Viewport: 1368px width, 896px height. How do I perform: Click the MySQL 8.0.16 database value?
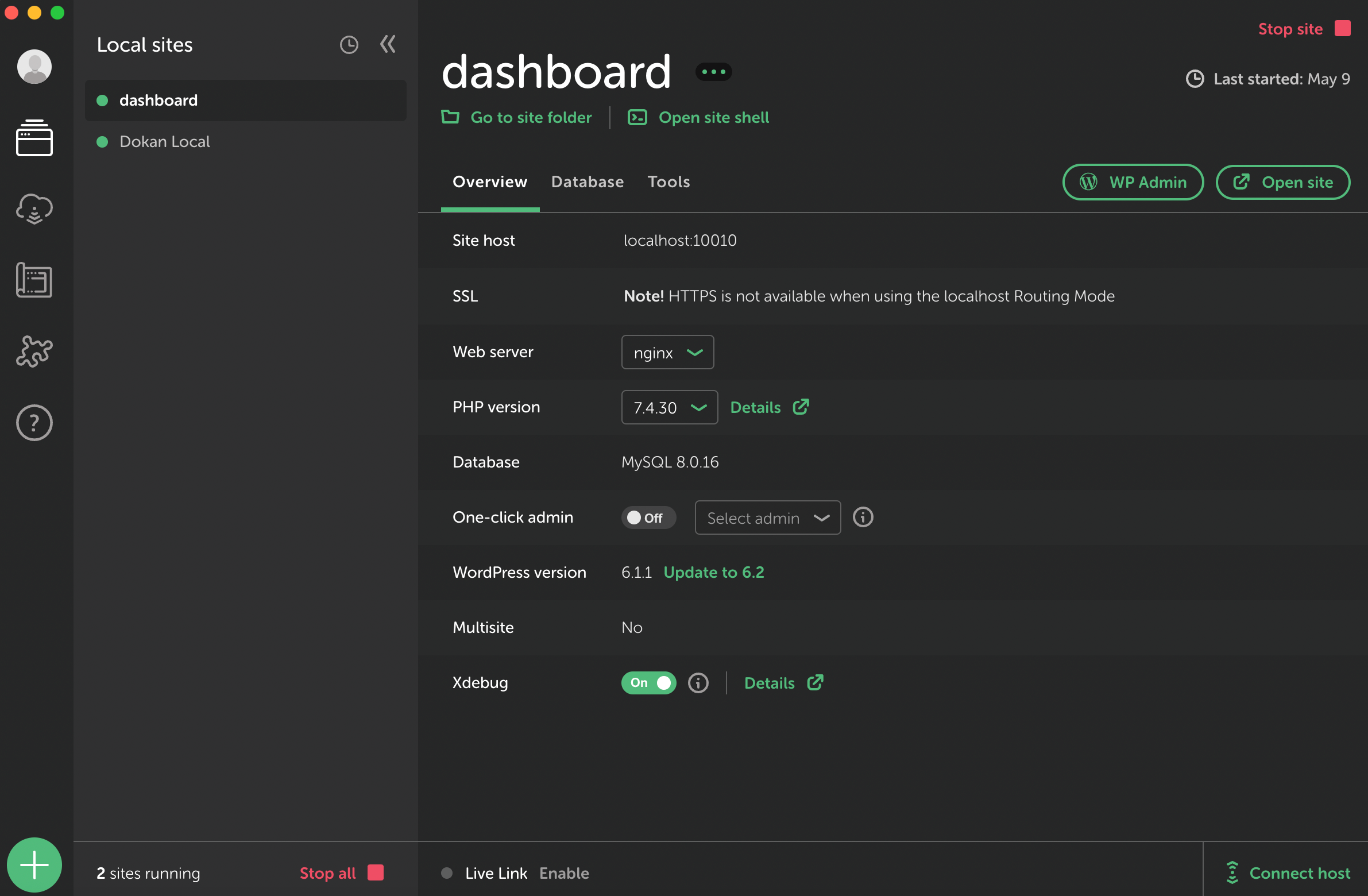[x=670, y=462]
